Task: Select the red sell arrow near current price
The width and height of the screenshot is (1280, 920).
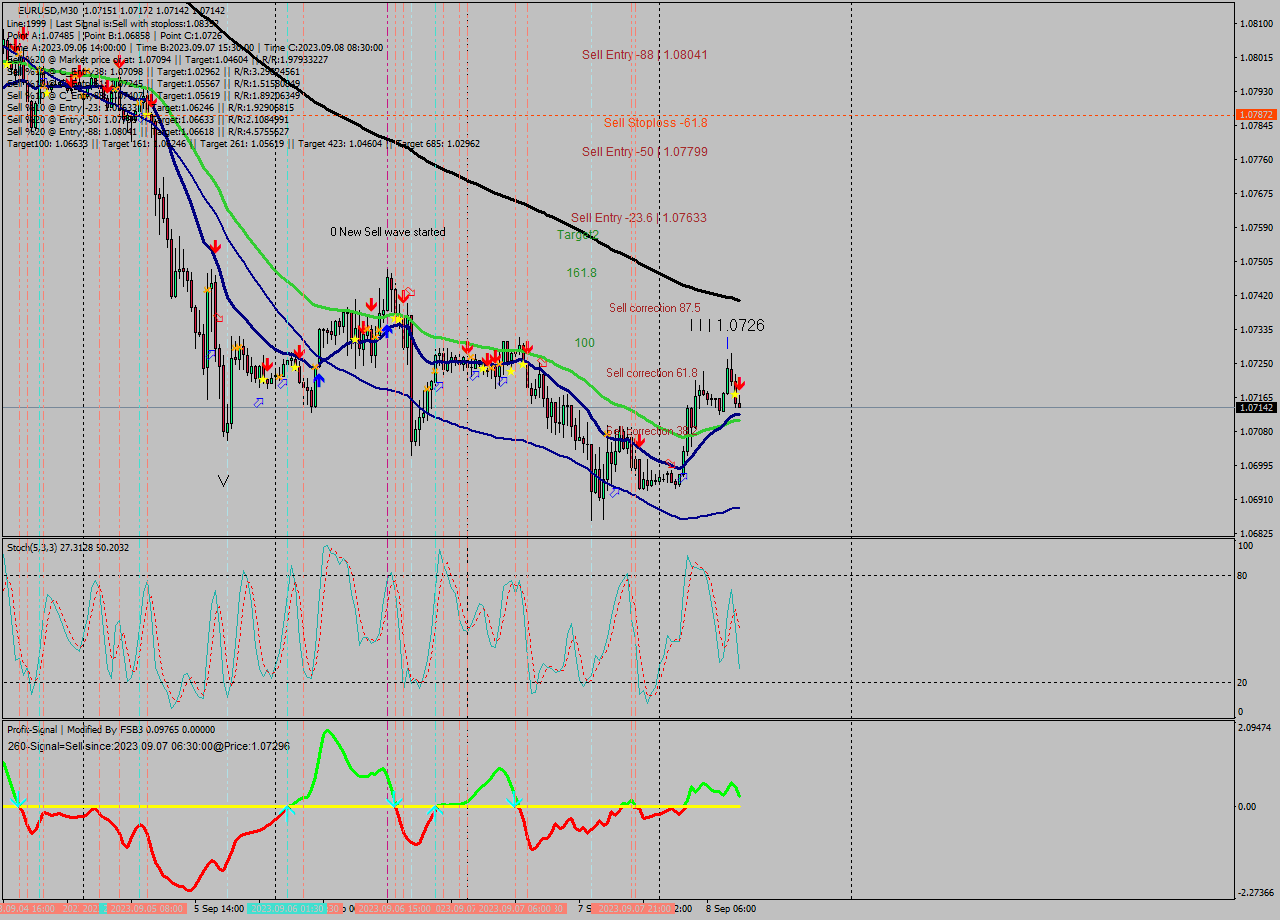Action: tap(738, 383)
